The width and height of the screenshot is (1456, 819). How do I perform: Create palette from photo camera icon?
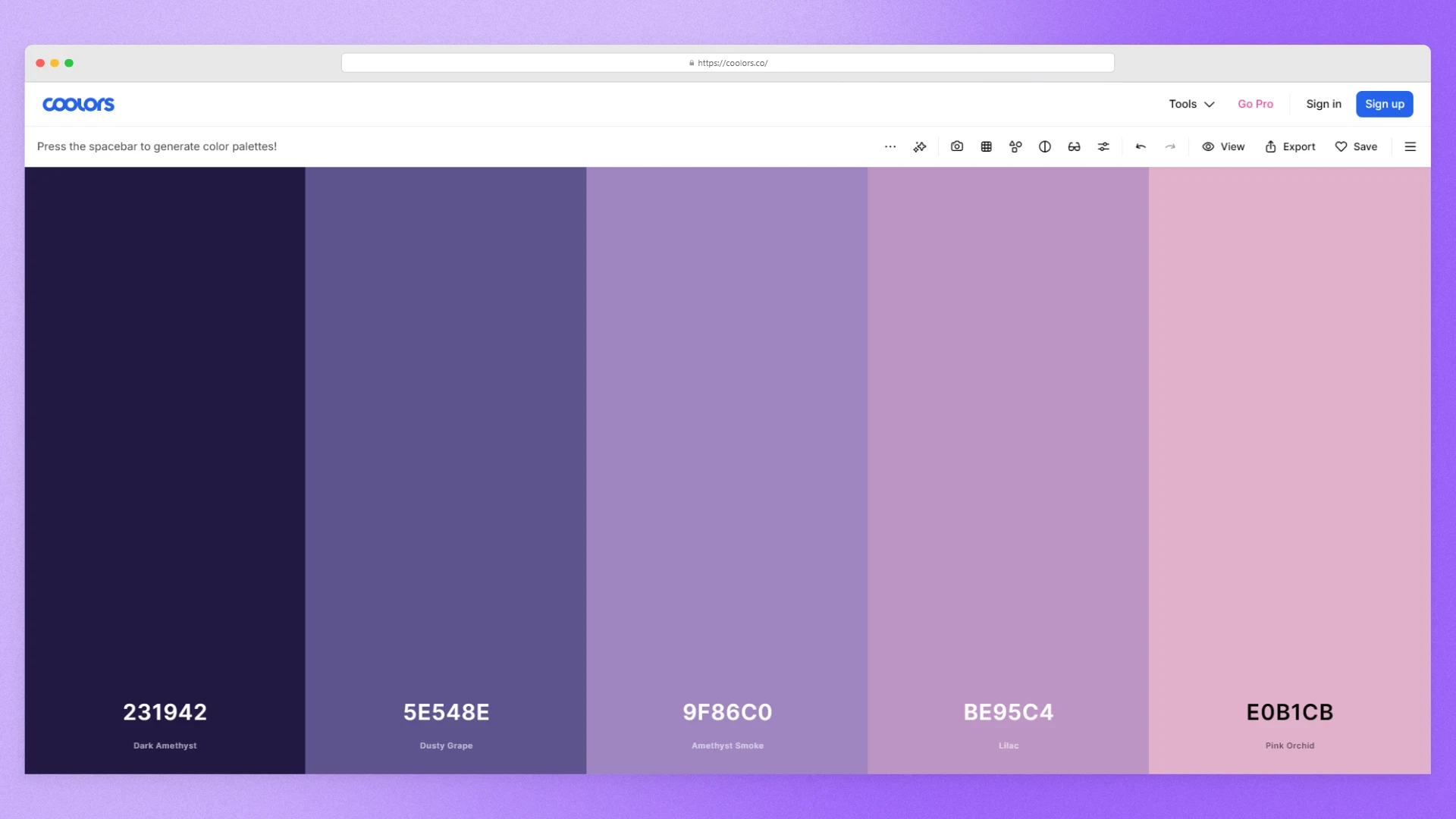pyautogui.click(x=957, y=146)
